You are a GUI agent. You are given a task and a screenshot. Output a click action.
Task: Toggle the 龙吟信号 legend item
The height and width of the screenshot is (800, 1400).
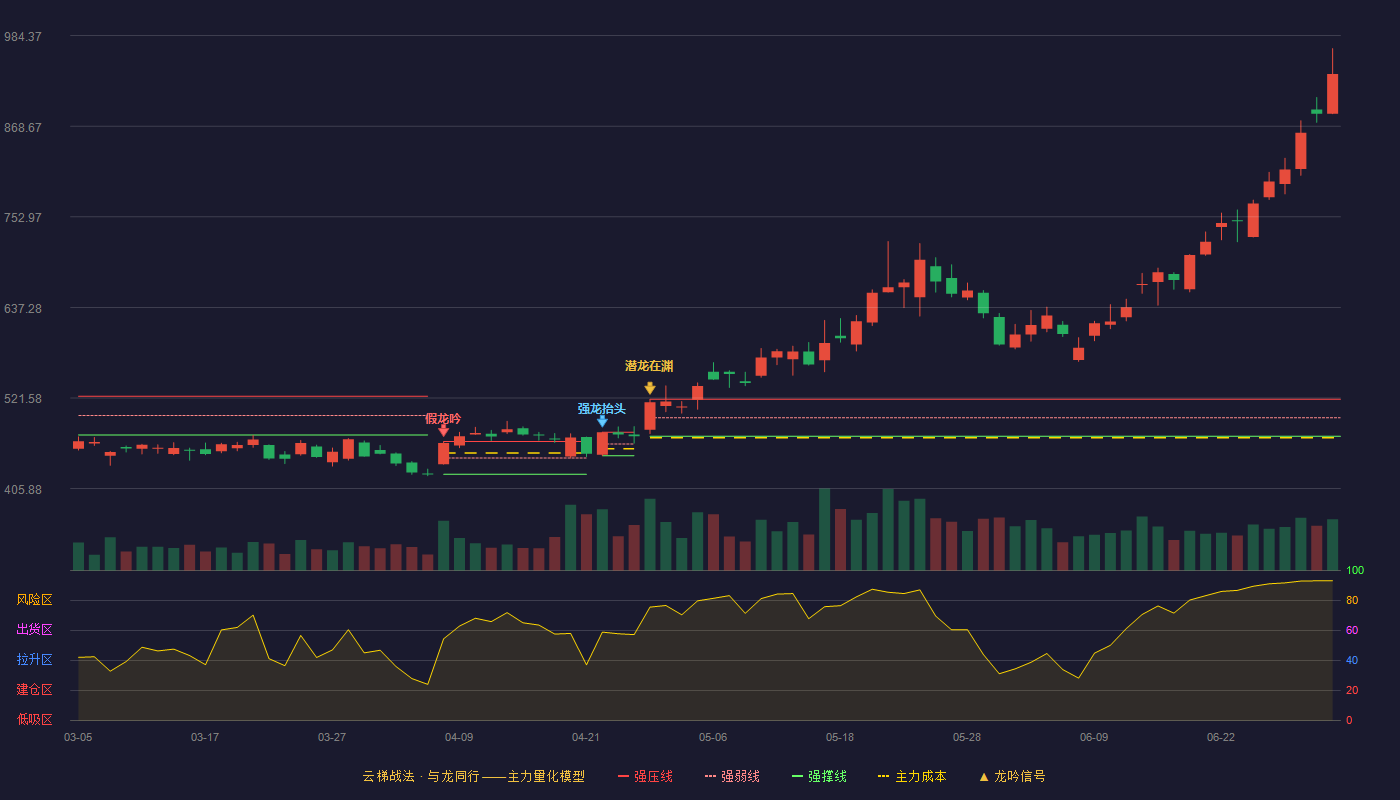(x=1012, y=776)
